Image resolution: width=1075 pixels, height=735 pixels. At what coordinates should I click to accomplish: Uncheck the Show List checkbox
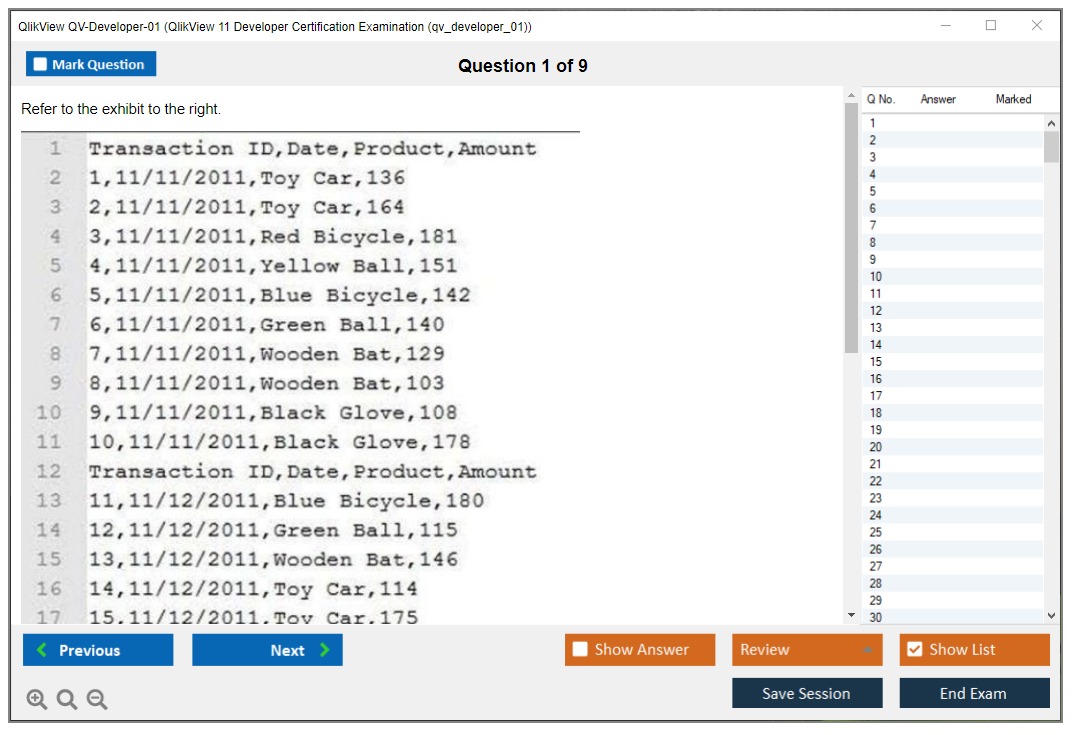914,650
